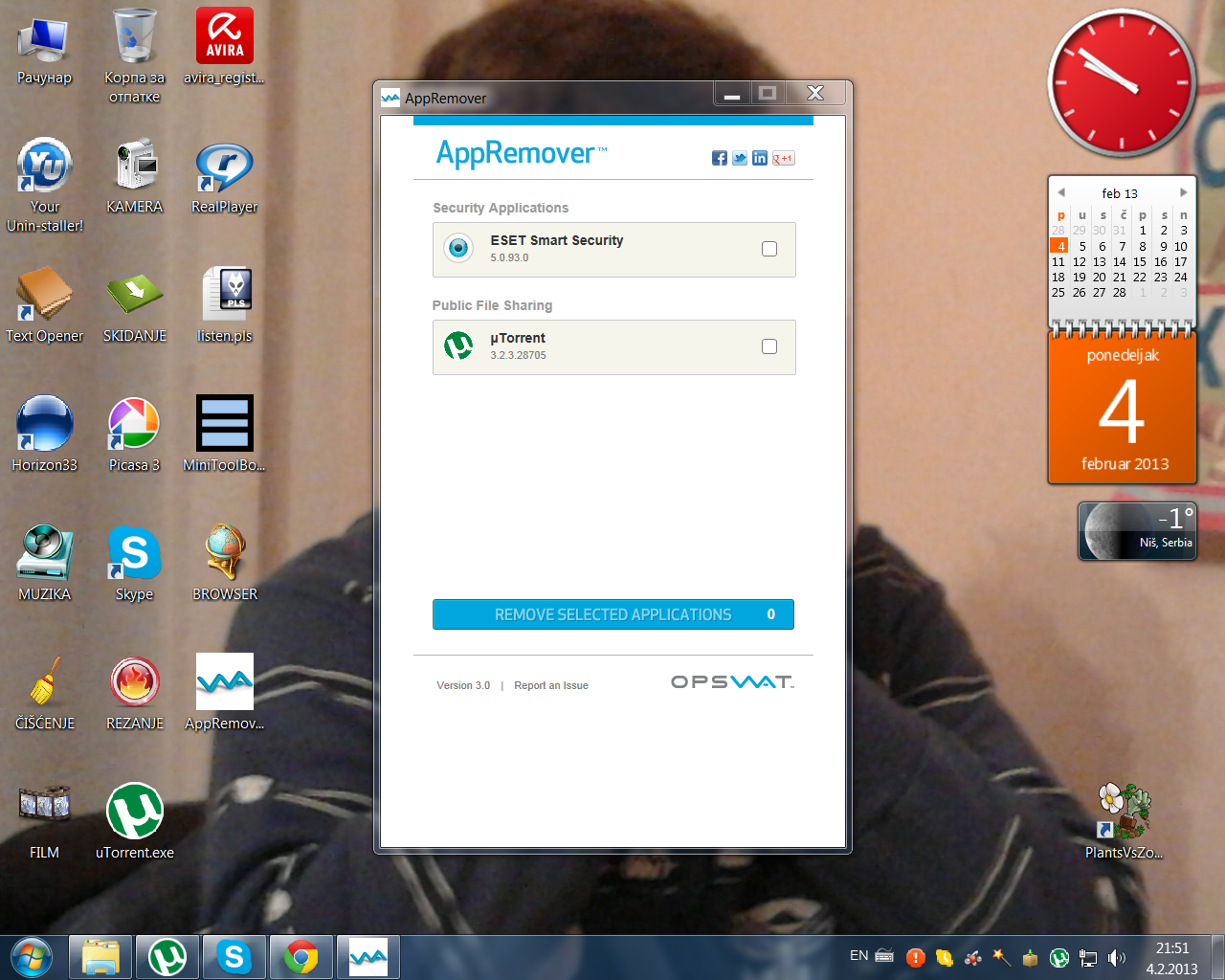Viewport: 1225px width, 980px height.
Task: Click the AppRemover taskbar button
Action: pyautogui.click(x=368, y=957)
